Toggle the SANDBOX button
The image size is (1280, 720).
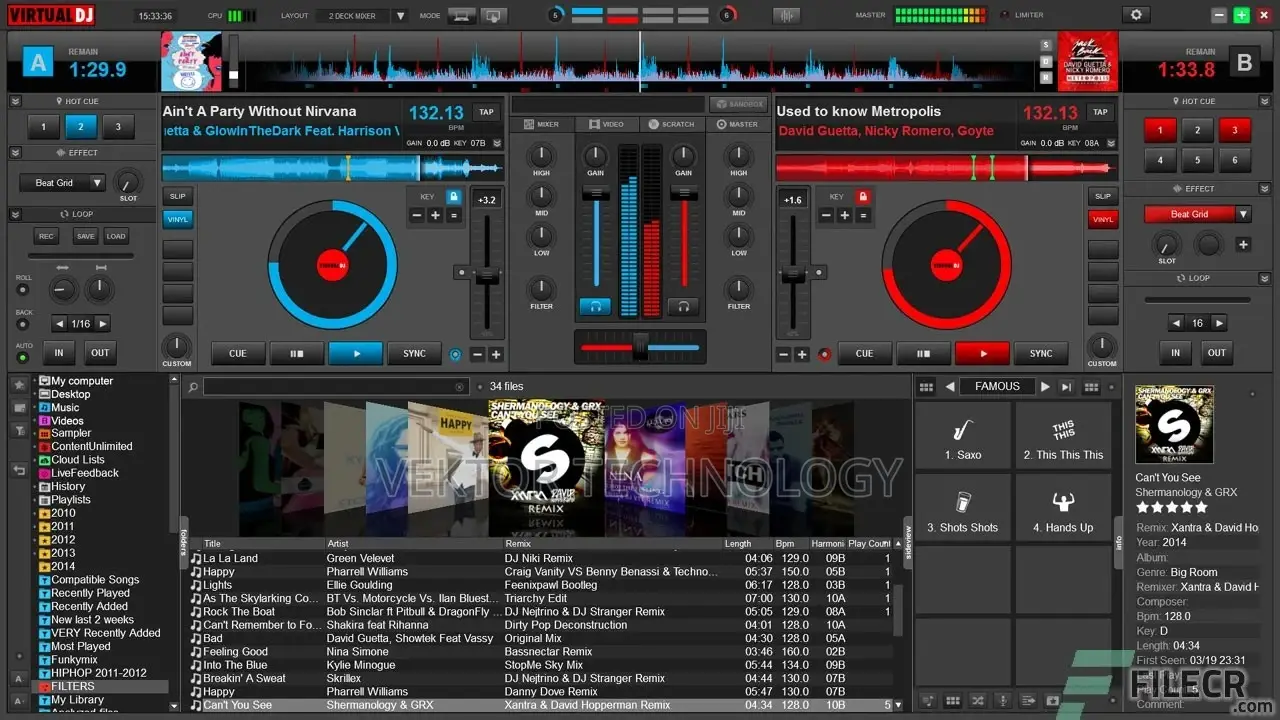pos(738,104)
